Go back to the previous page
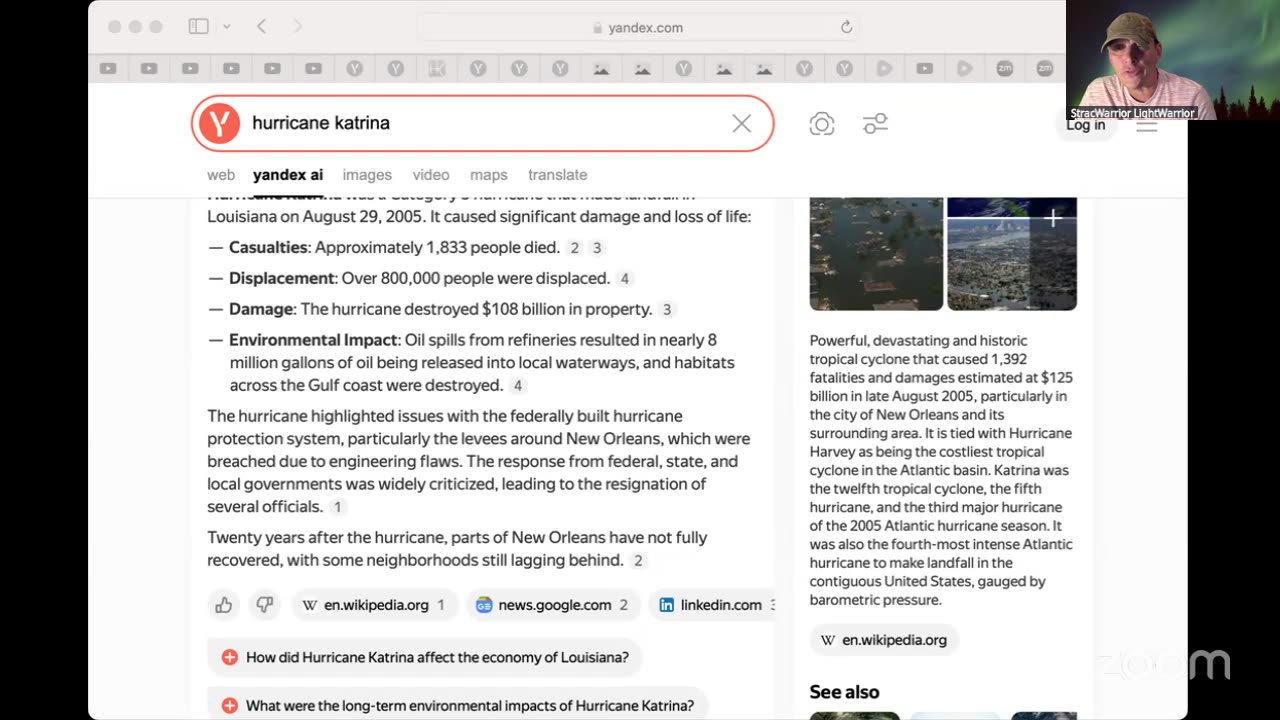 coord(262,27)
